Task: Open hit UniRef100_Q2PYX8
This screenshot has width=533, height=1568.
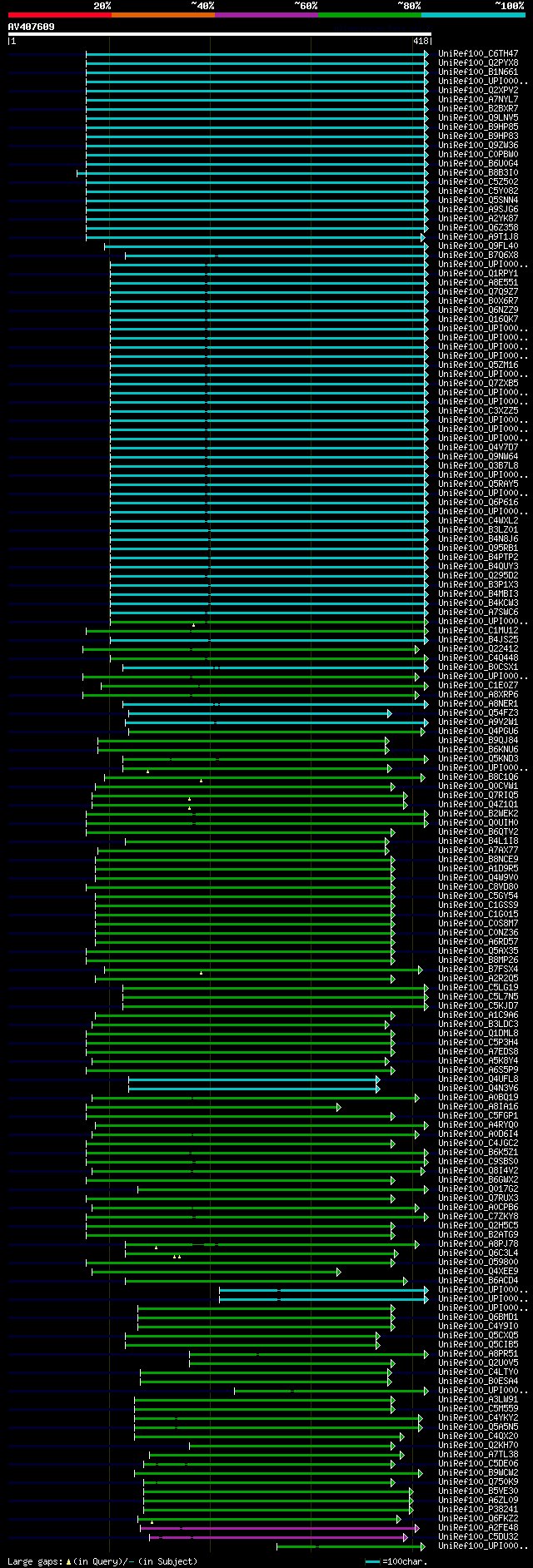Action: tap(478, 62)
